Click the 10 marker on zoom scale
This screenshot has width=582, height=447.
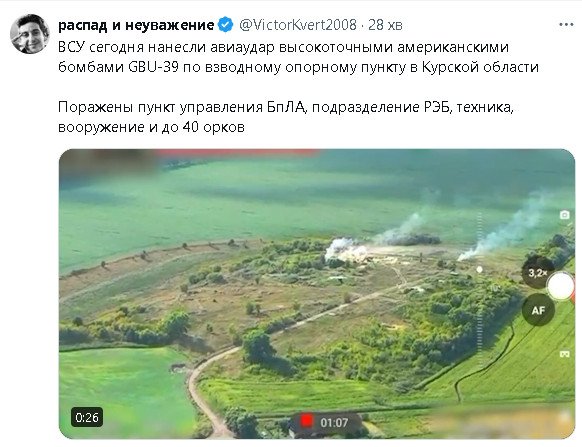point(494,288)
